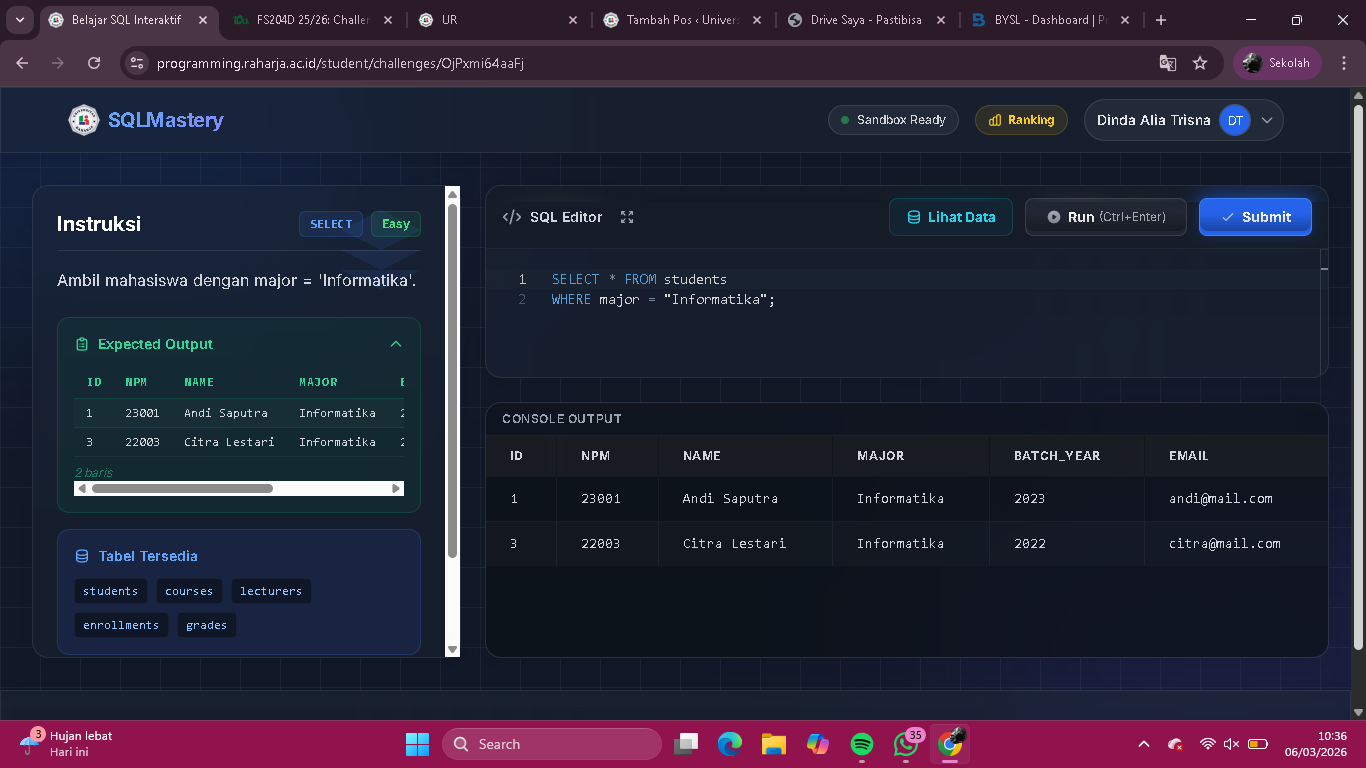1366x768 pixels.
Task: Open the Ranking leaderboard
Action: coord(1021,120)
